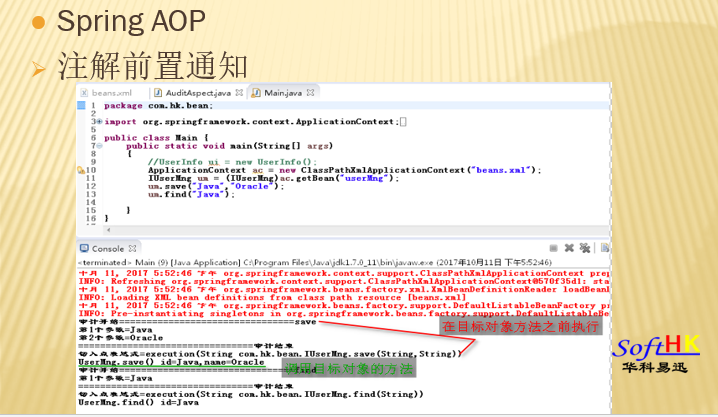The width and height of the screenshot is (718, 417).
Task: Click the Console view monitor icon
Action: (84, 248)
